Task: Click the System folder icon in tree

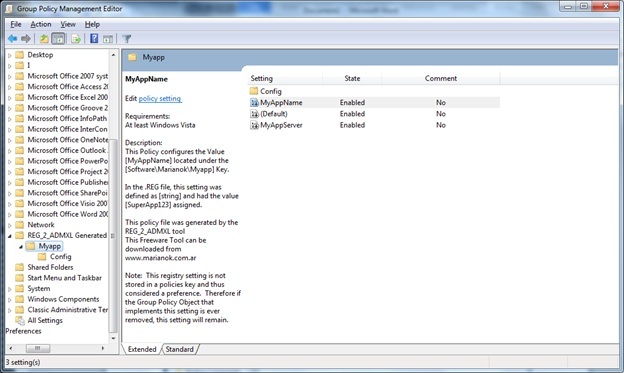Action: [x=20, y=289]
